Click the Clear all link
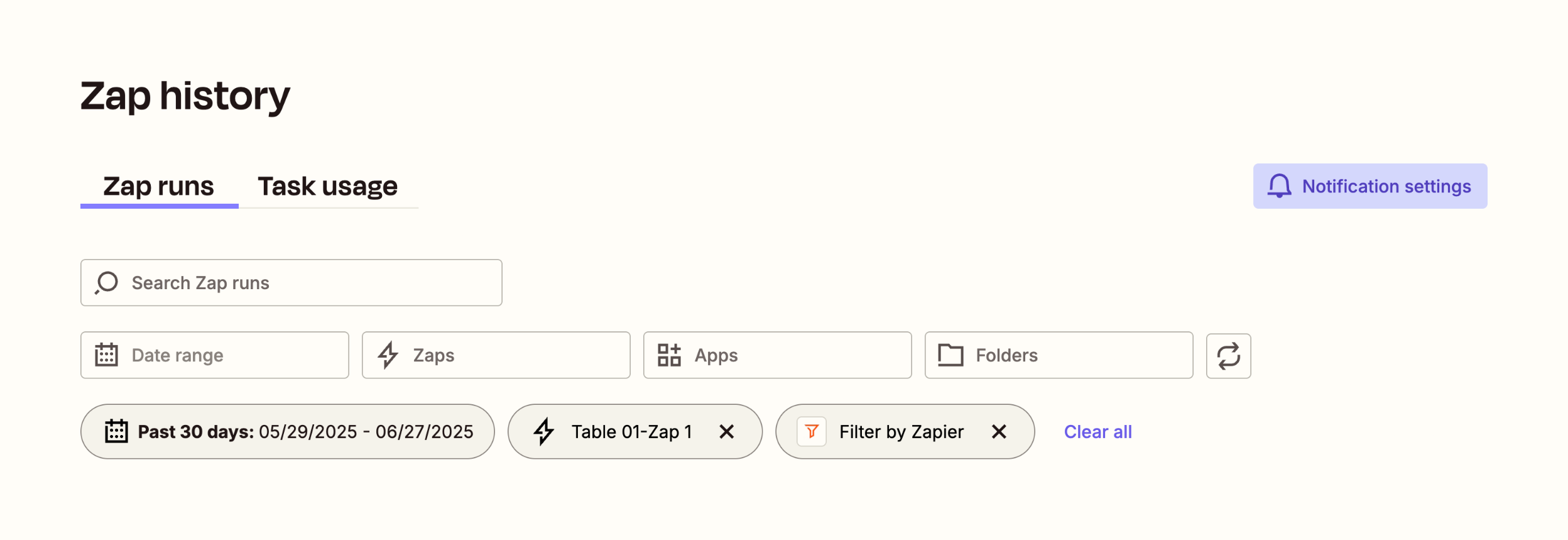The height and width of the screenshot is (540, 1568). pos(1097,431)
